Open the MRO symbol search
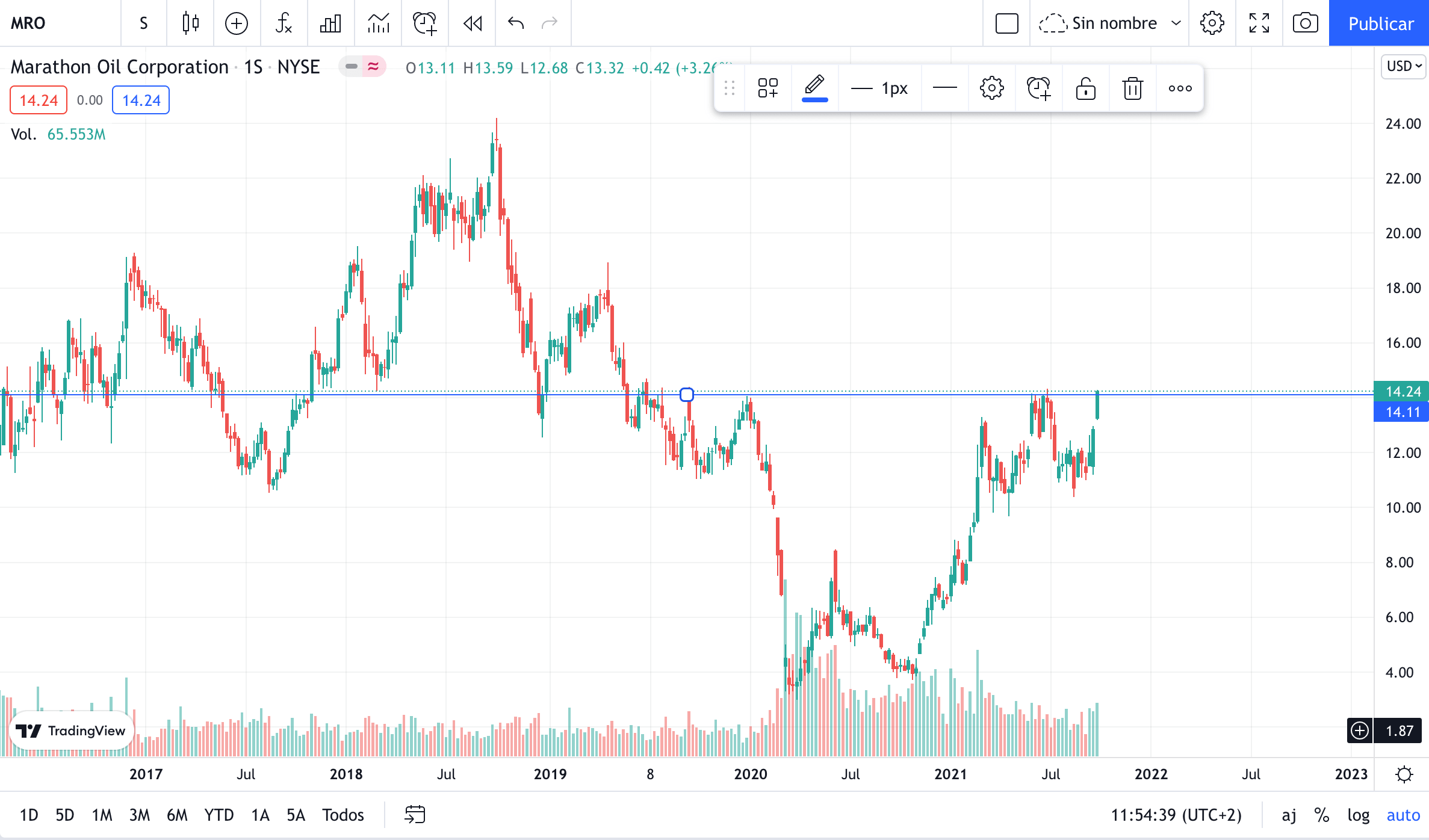Screen dimensions: 1429x840 click(28, 23)
